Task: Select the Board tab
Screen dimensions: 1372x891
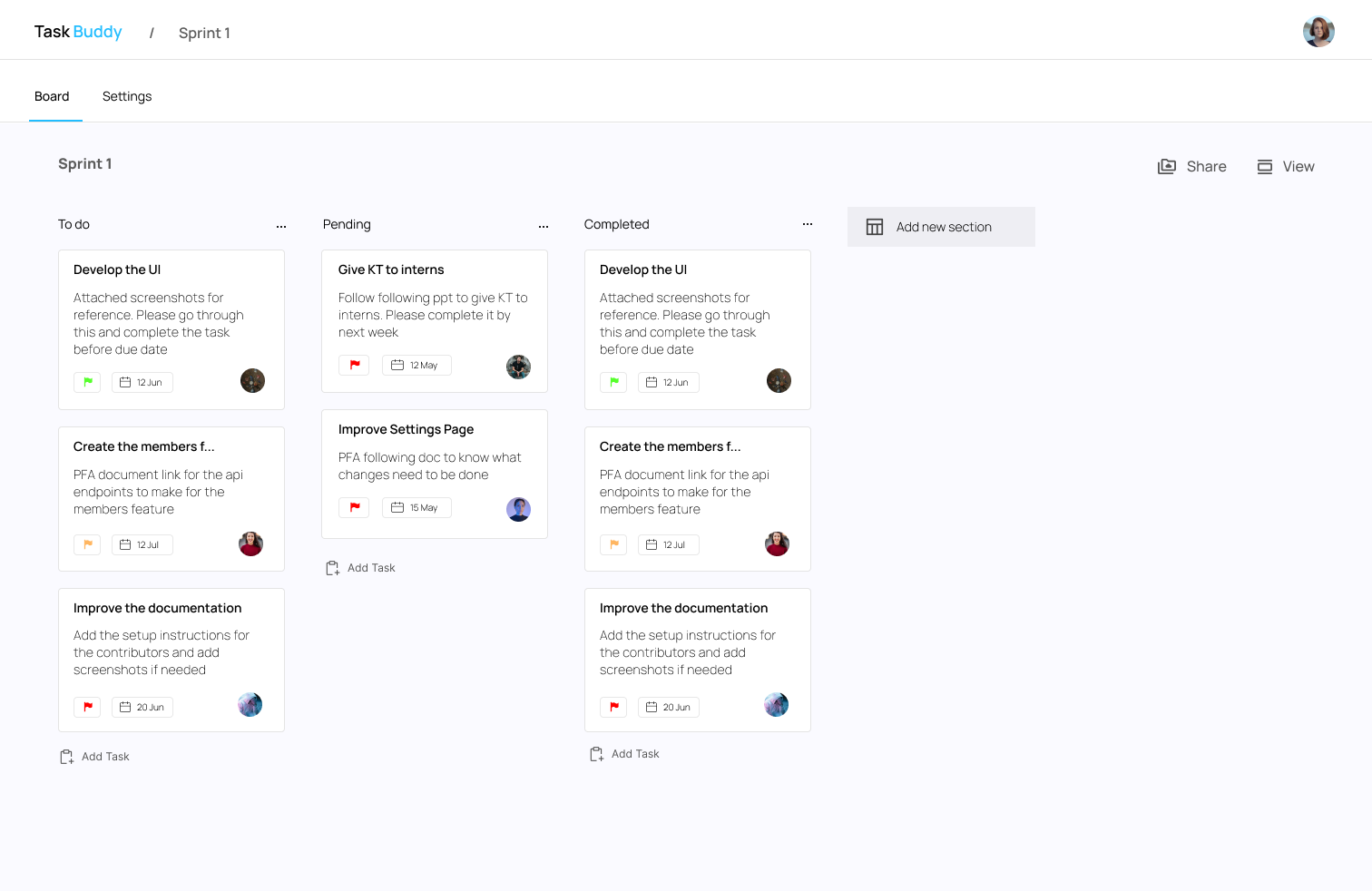Action: point(52,96)
